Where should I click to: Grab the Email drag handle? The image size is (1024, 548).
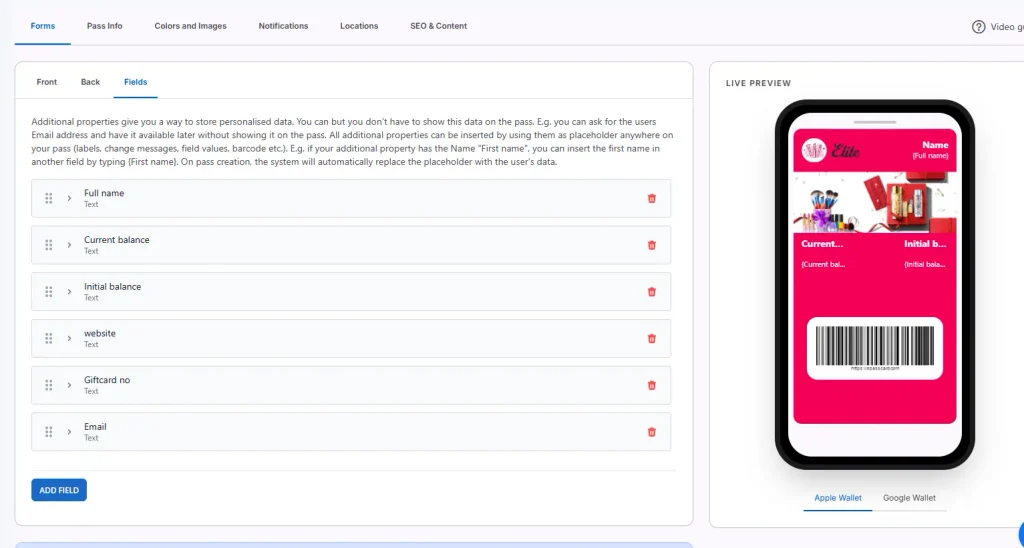pyautogui.click(x=48, y=432)
